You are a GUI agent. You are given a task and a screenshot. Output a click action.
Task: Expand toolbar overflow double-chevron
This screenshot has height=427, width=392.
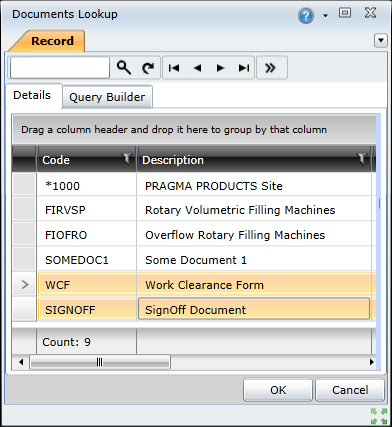[x=270, y=68]
